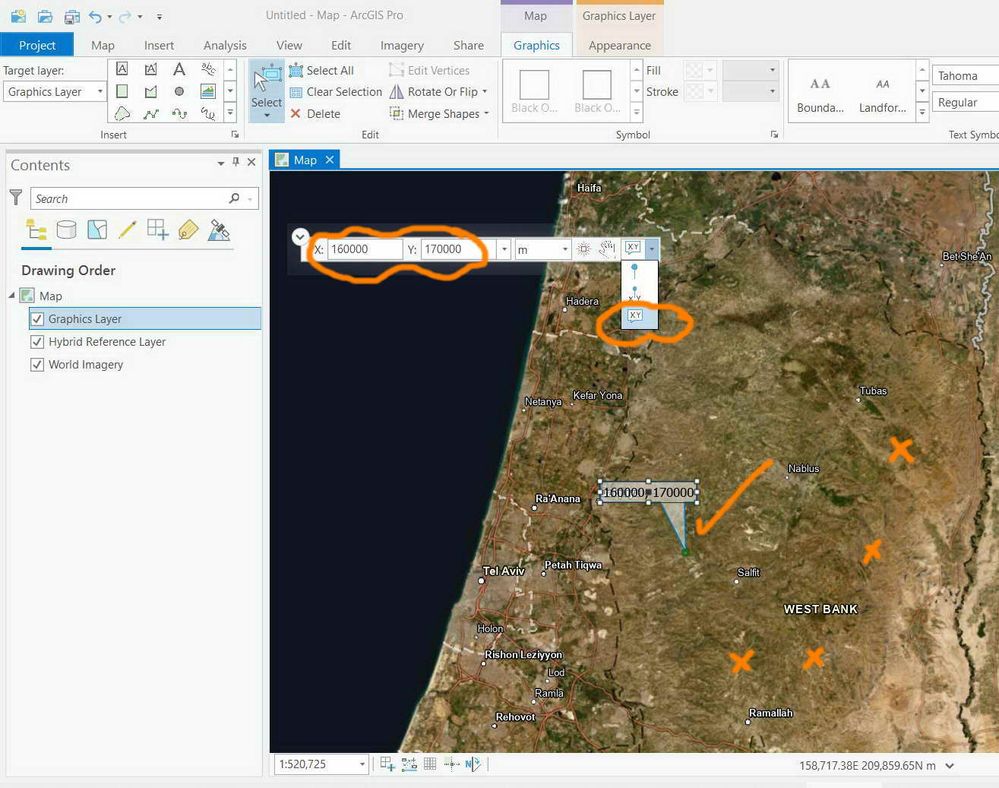
Task: Choose the XY callout option in dropdown
Action: [x=635, y=316]
